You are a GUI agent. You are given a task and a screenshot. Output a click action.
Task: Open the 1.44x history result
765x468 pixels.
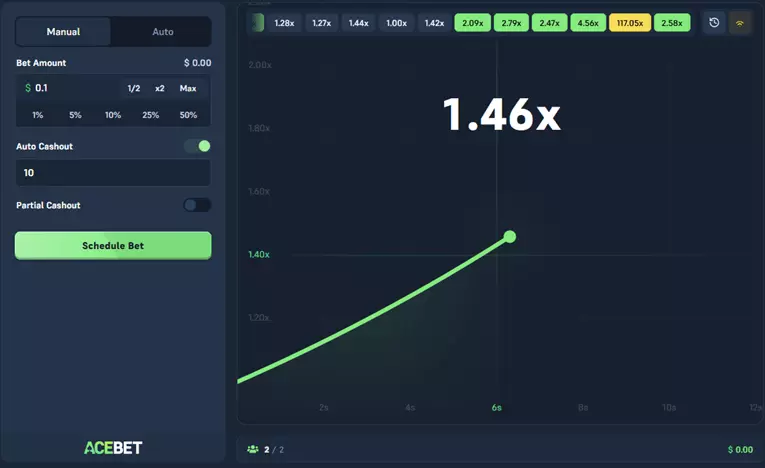click(359, 23)
